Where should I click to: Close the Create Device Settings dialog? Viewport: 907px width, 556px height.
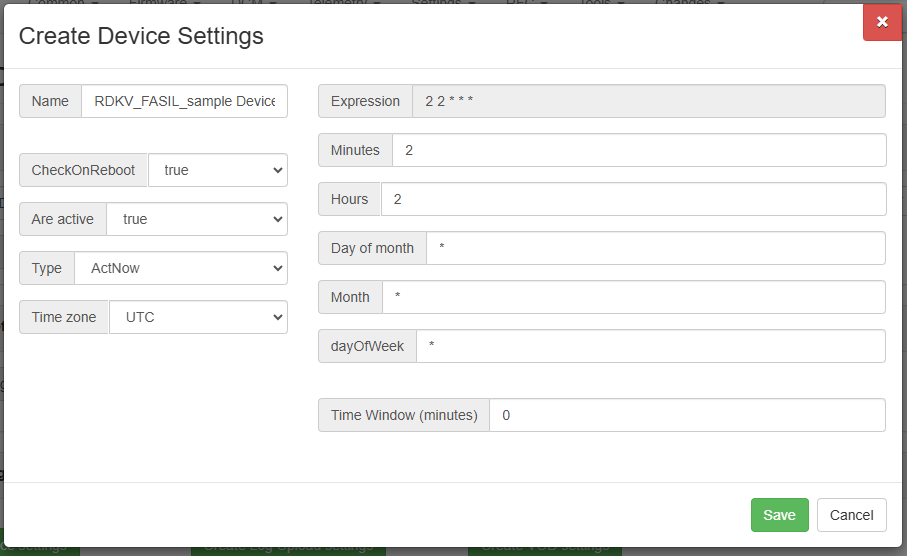pos(881,22)
